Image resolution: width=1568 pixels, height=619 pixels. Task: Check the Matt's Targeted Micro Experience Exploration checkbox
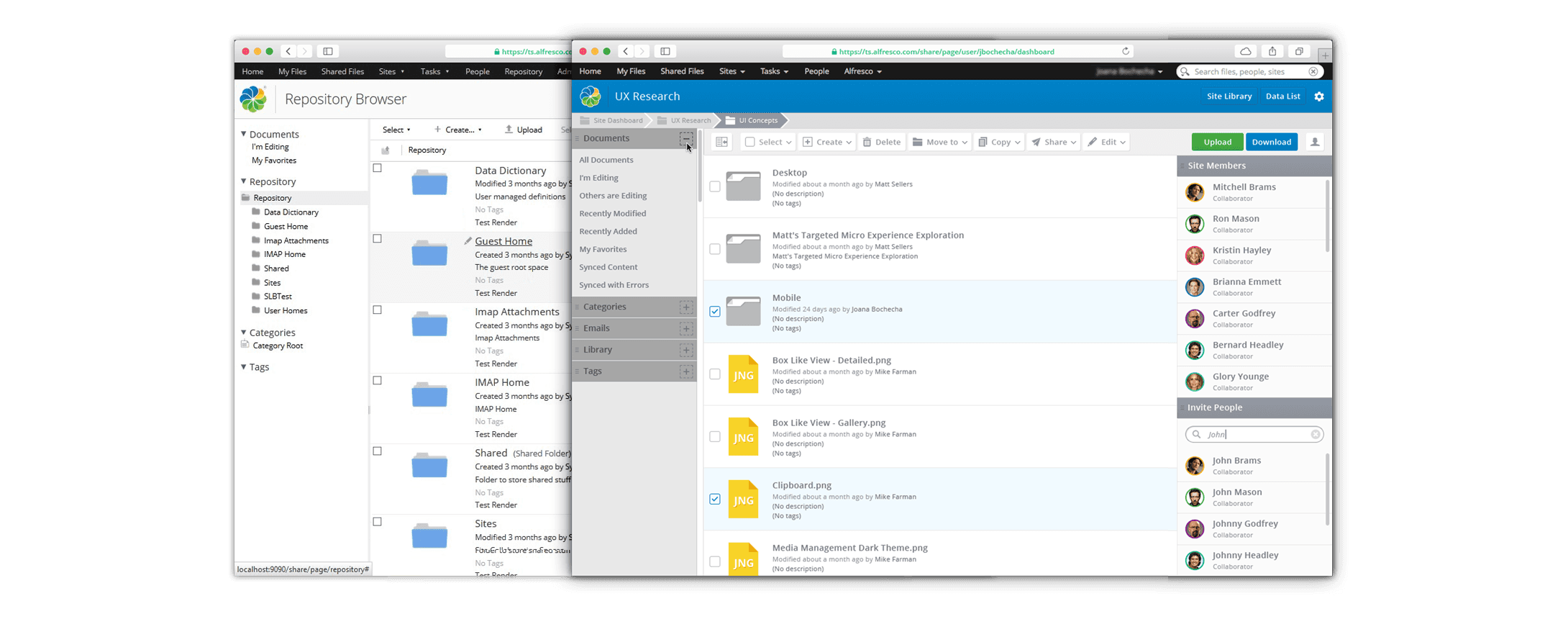tap(714, 249)
